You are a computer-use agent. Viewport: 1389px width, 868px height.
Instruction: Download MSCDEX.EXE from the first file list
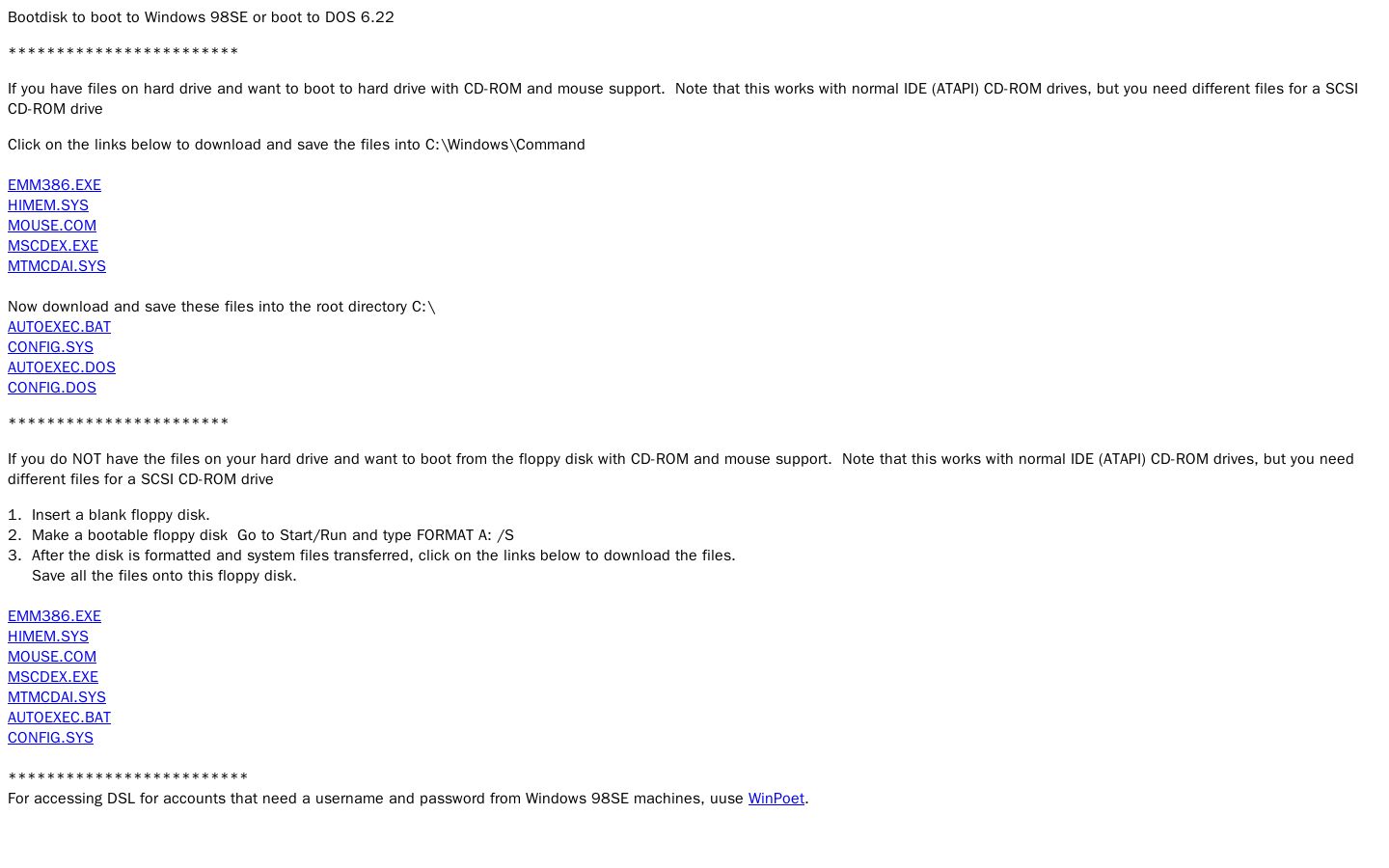[53, 246]
